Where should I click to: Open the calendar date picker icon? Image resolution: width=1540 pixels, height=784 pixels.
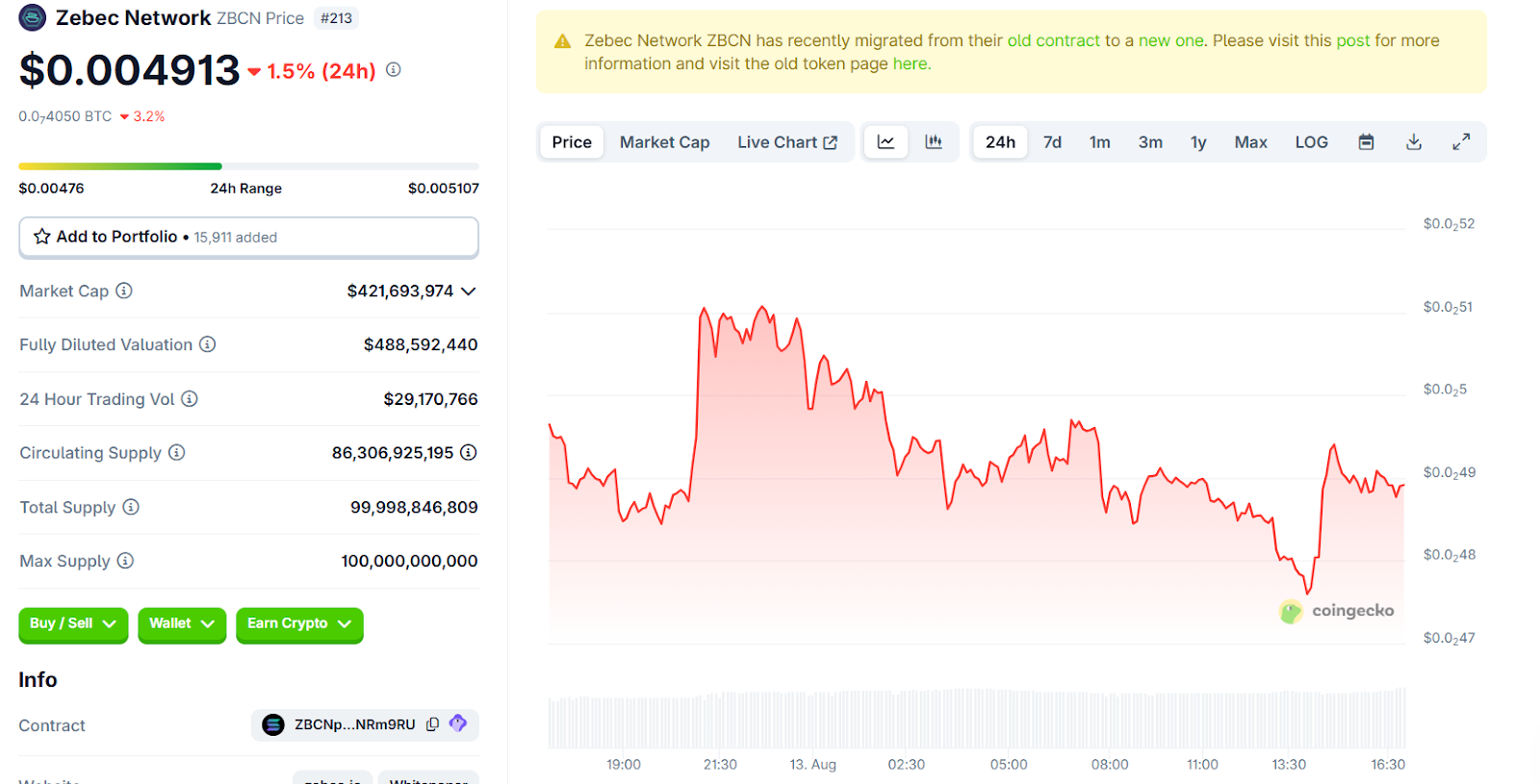pos(1365,142)
